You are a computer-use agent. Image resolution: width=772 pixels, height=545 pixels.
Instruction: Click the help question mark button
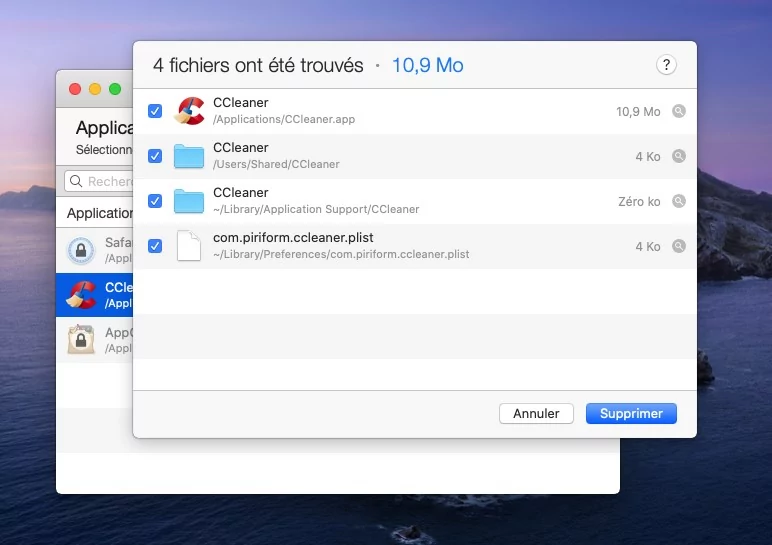666,64
